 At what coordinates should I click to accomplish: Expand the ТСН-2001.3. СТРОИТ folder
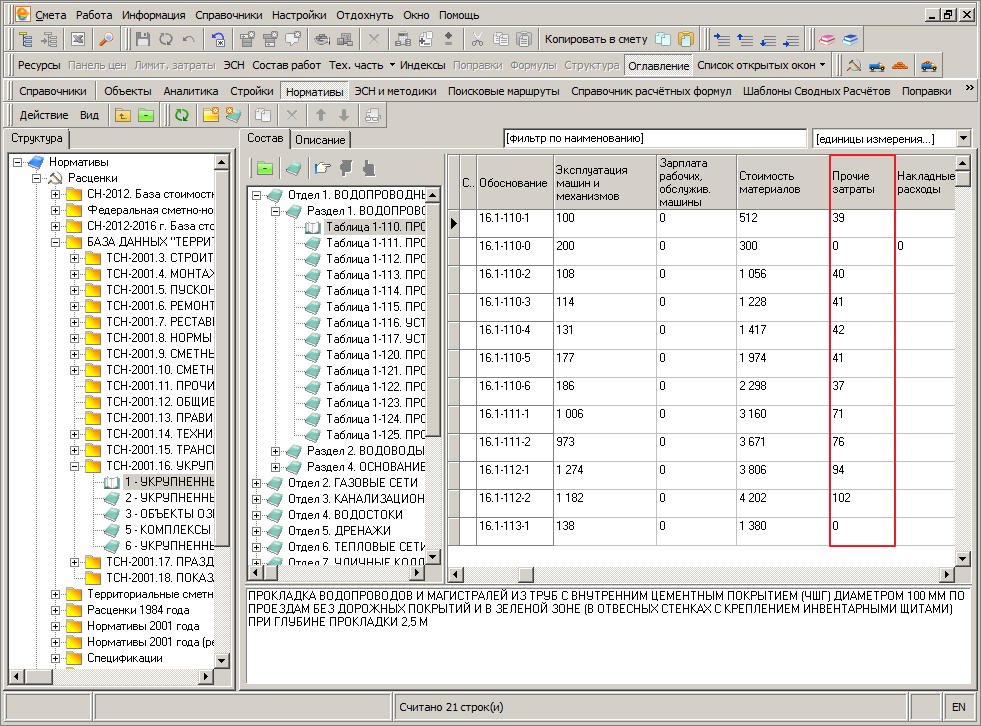(x=74, y=258)
